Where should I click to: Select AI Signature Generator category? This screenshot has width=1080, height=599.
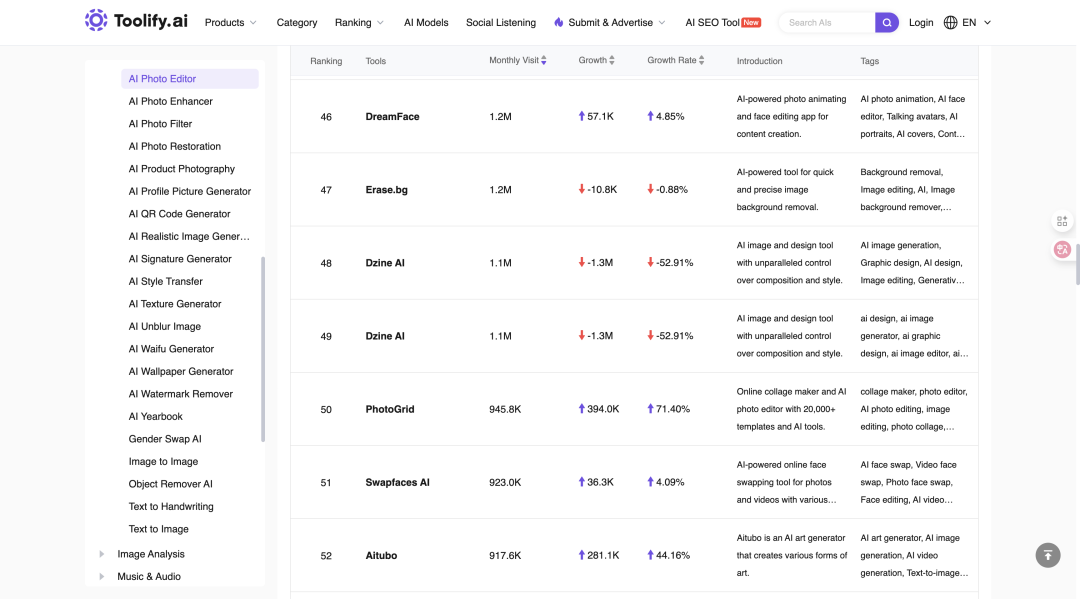click(x=180, y=259)
